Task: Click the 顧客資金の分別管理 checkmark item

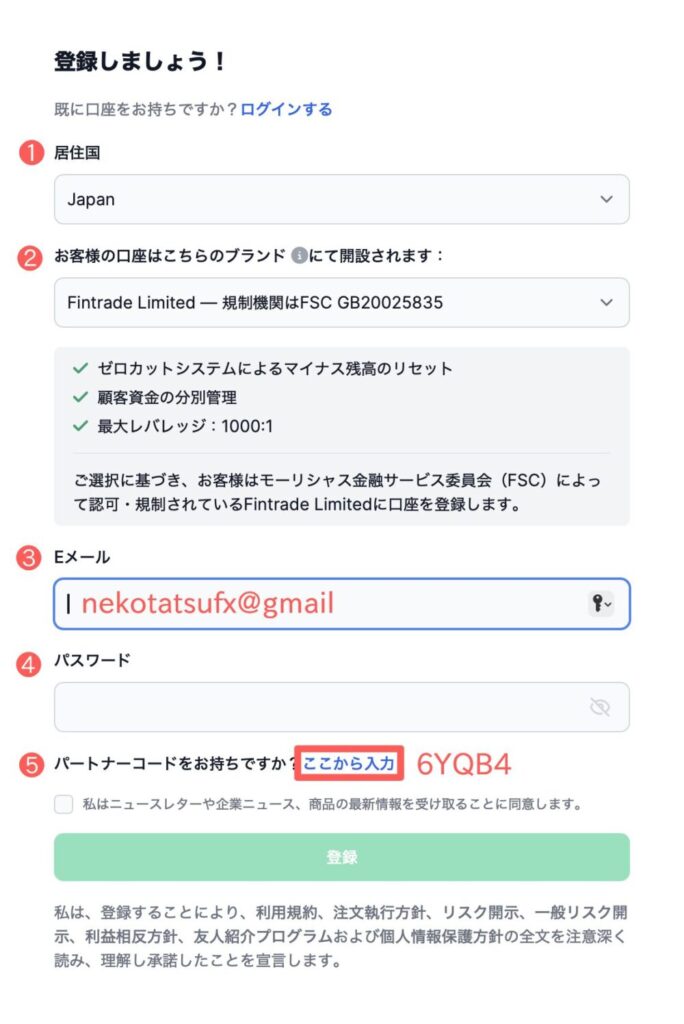Action: pyautogui.click(x=155, y=397)
